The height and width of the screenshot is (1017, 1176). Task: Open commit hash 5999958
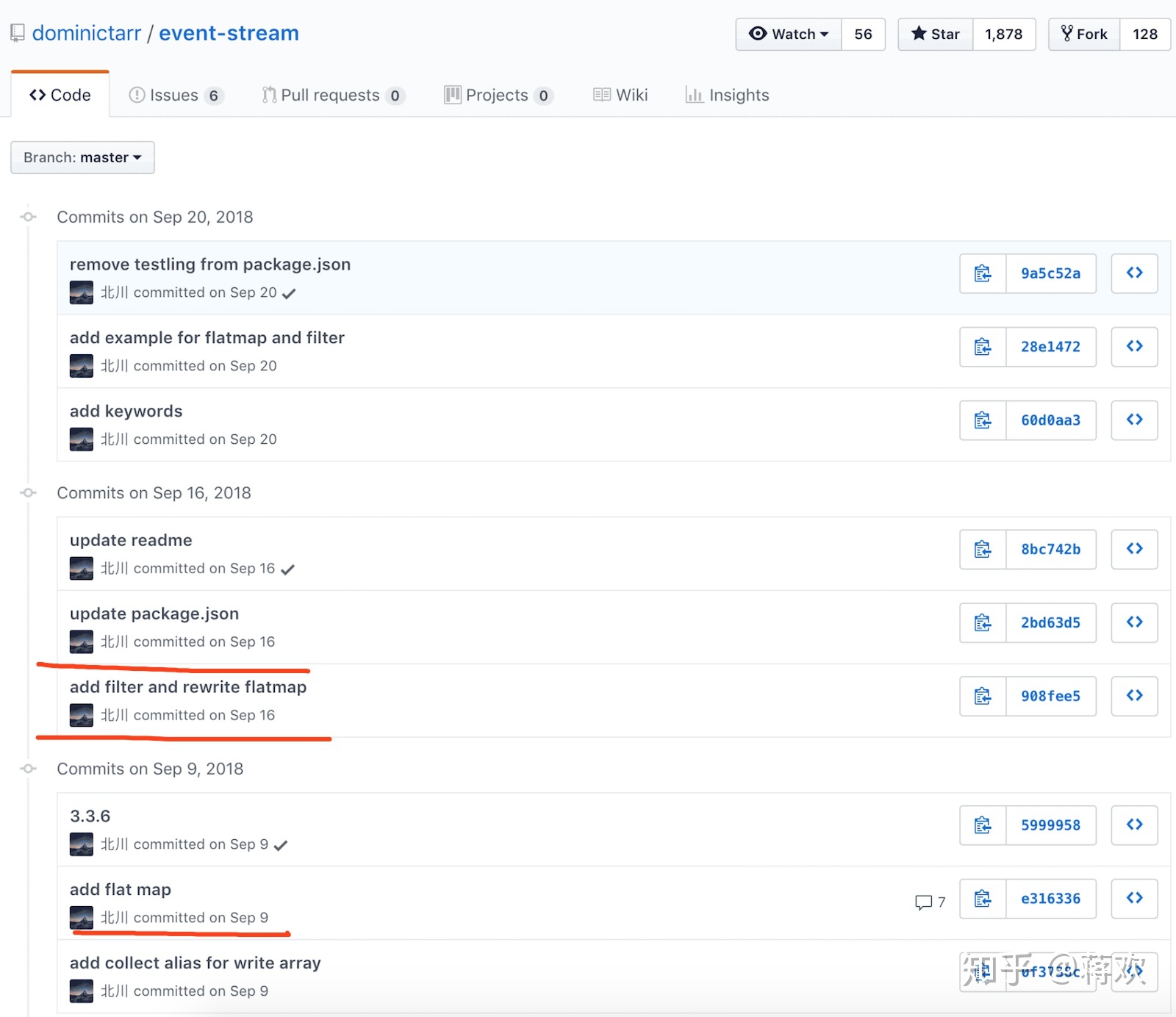(1051, 825)
